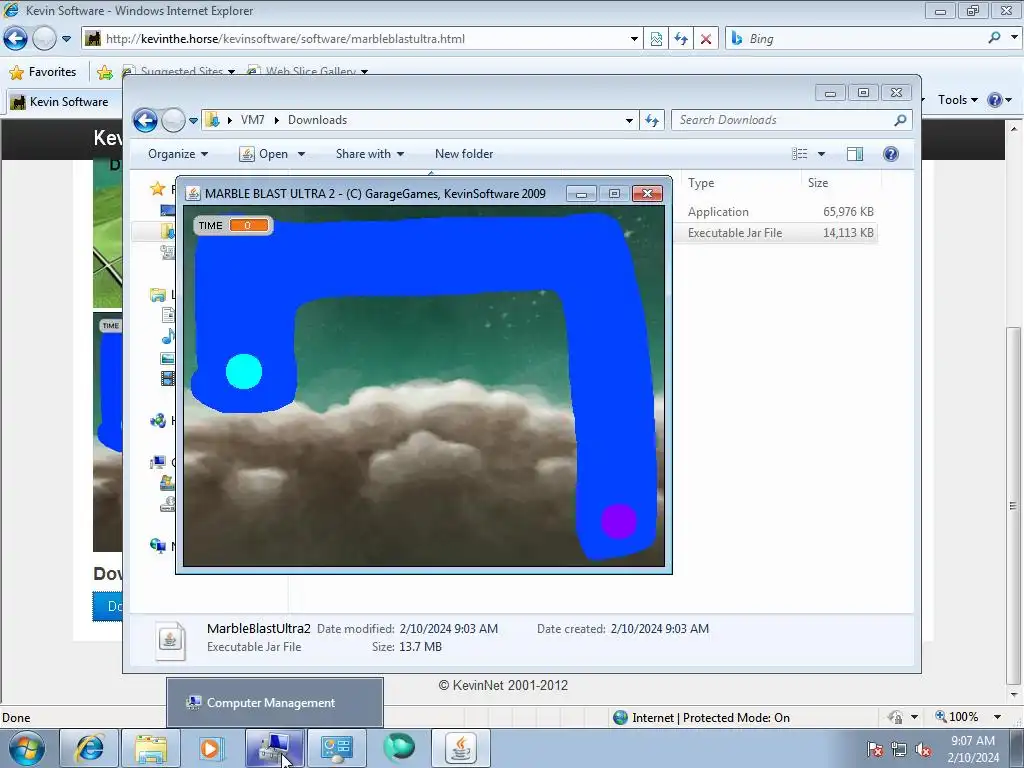Open the IE Tools menu
Screen dimensions: 1024x768
[x=957, y=100]
